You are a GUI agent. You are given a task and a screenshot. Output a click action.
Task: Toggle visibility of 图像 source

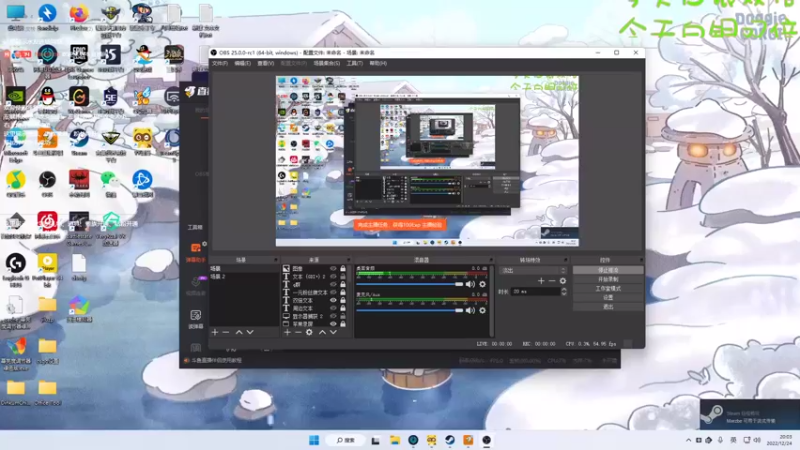tap(333, 268)
